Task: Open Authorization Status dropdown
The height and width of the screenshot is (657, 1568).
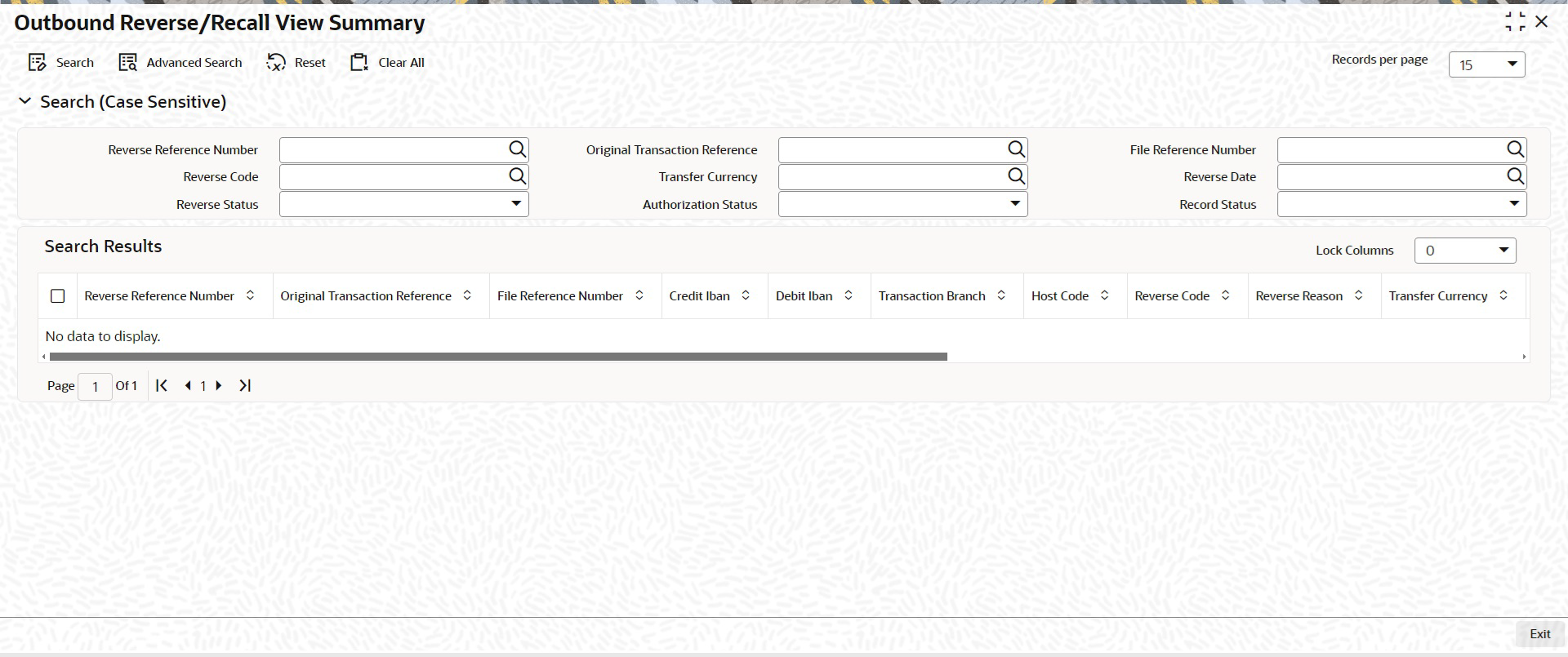Action: (902, 204)
